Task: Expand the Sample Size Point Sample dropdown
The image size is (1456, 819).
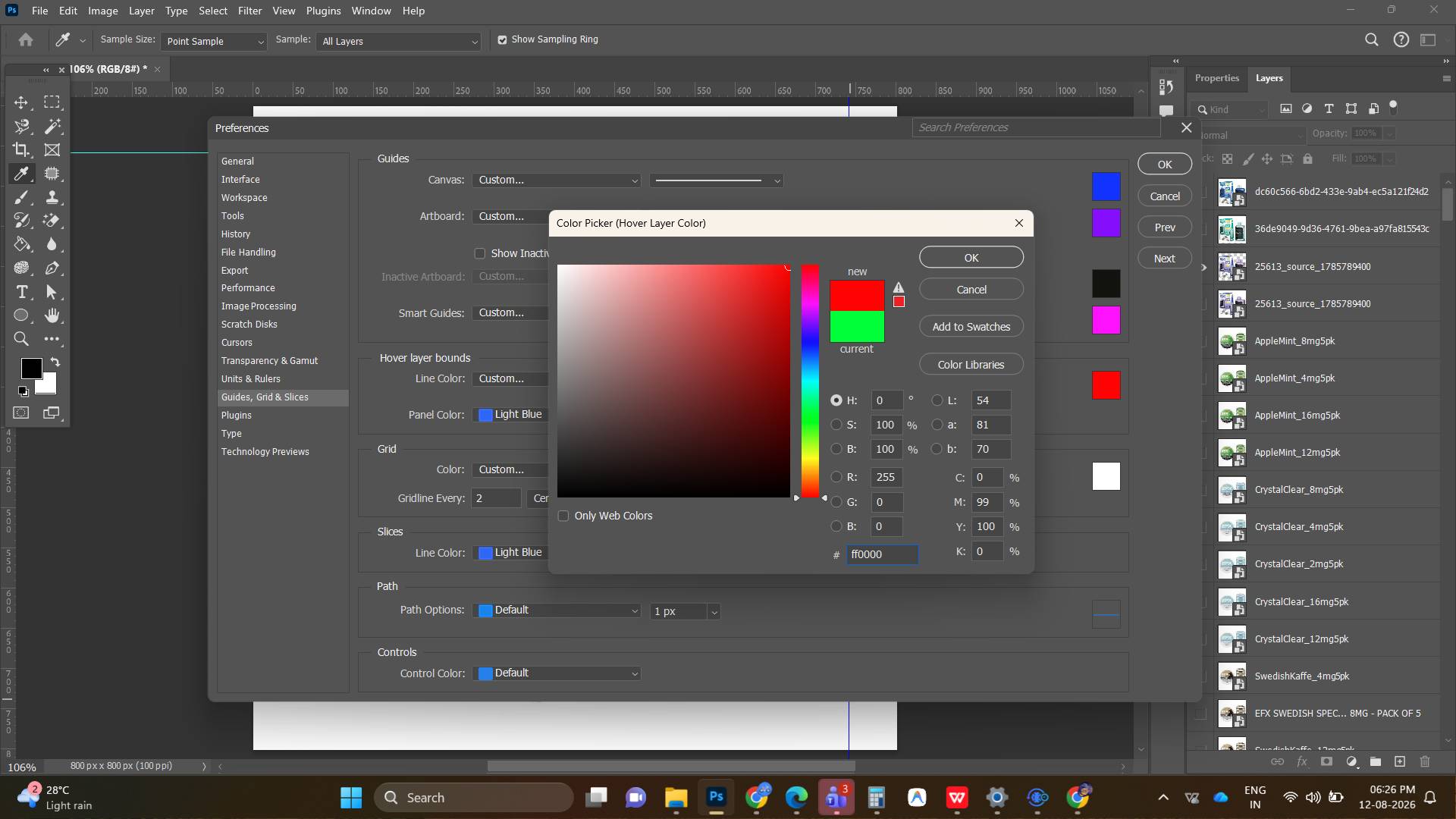Action: [214, 41]
